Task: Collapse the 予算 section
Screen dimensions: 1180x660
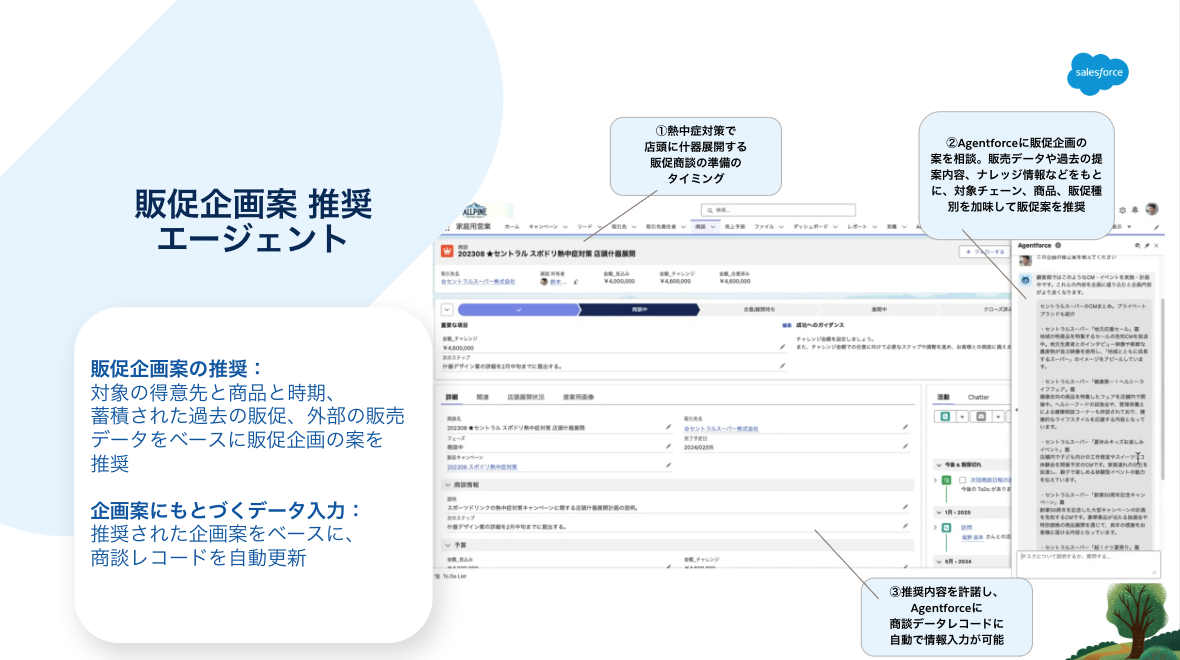Action: click(449, 545)
